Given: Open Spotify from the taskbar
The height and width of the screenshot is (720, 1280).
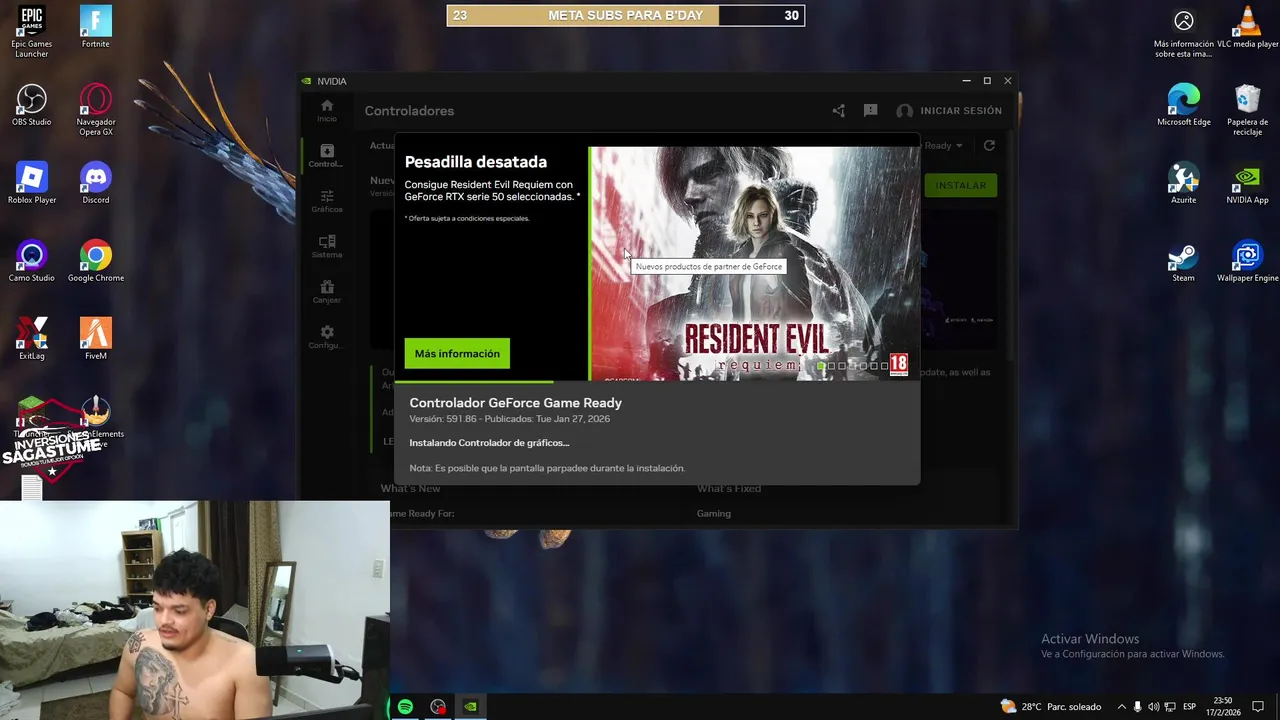Looking at the screenshot, I should click(x=405, y=707).
